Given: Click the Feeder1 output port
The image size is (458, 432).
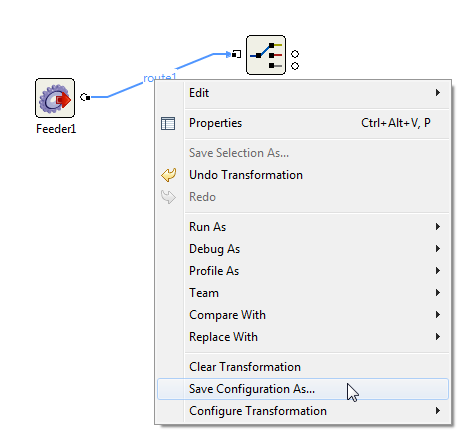Looking at the screenshot, I should (x=85, y=97).
